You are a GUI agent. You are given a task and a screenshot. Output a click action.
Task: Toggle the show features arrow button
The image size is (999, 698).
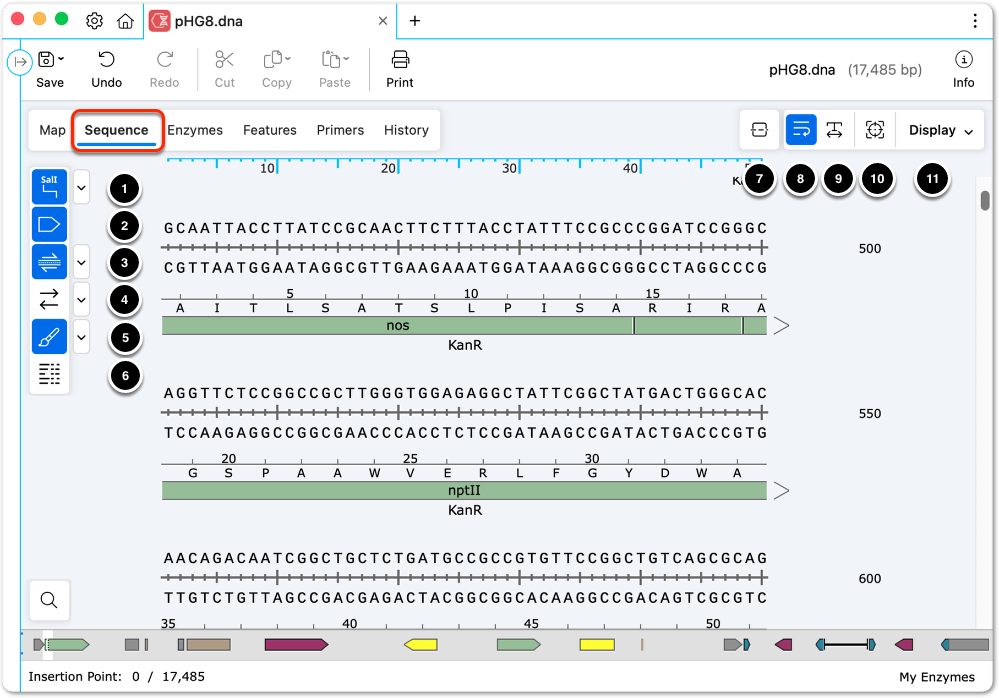coord(49,224)
